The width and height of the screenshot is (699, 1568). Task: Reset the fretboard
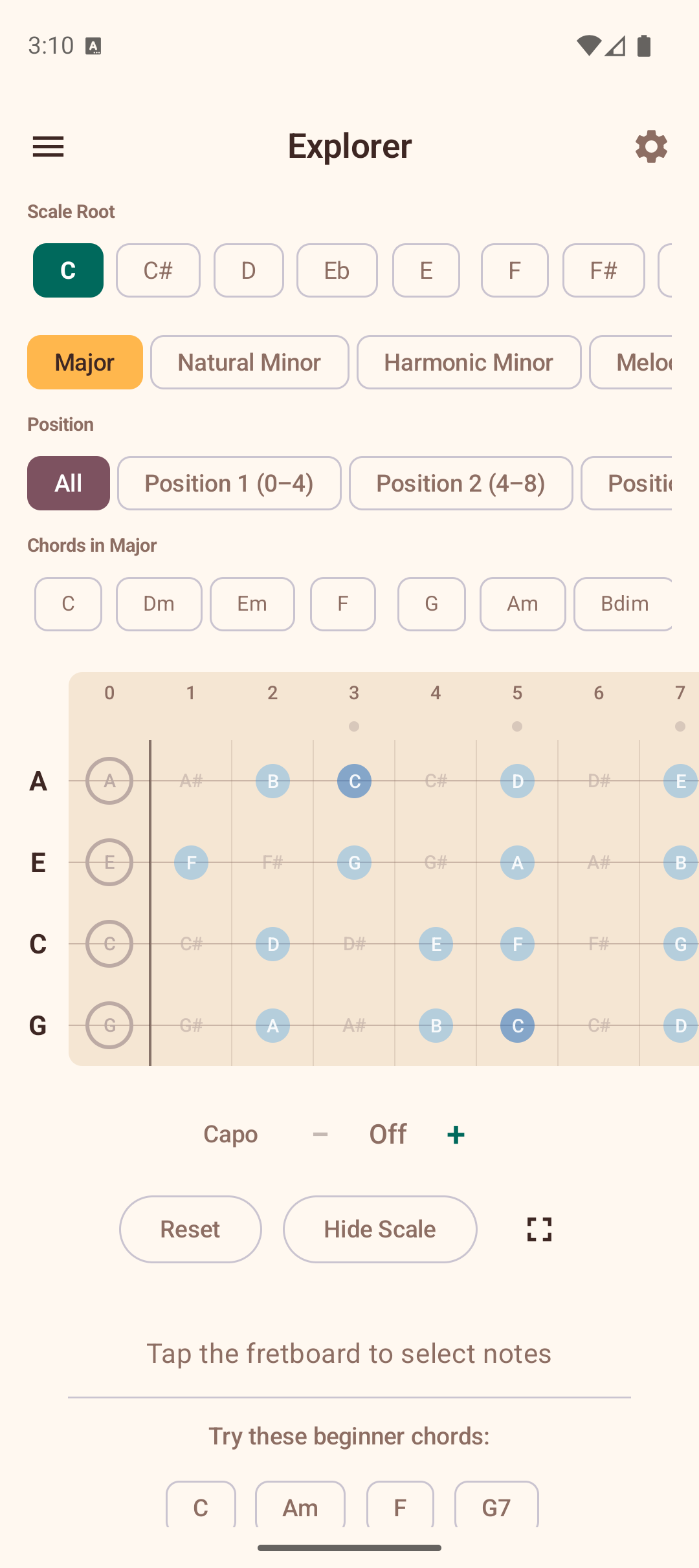point(190,1229)
